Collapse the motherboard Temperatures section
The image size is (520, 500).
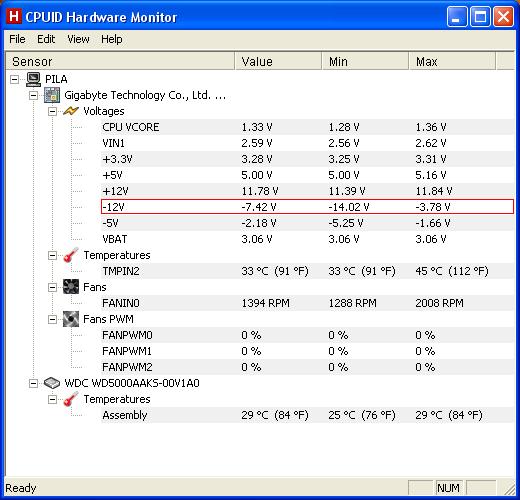coord(52,255)
